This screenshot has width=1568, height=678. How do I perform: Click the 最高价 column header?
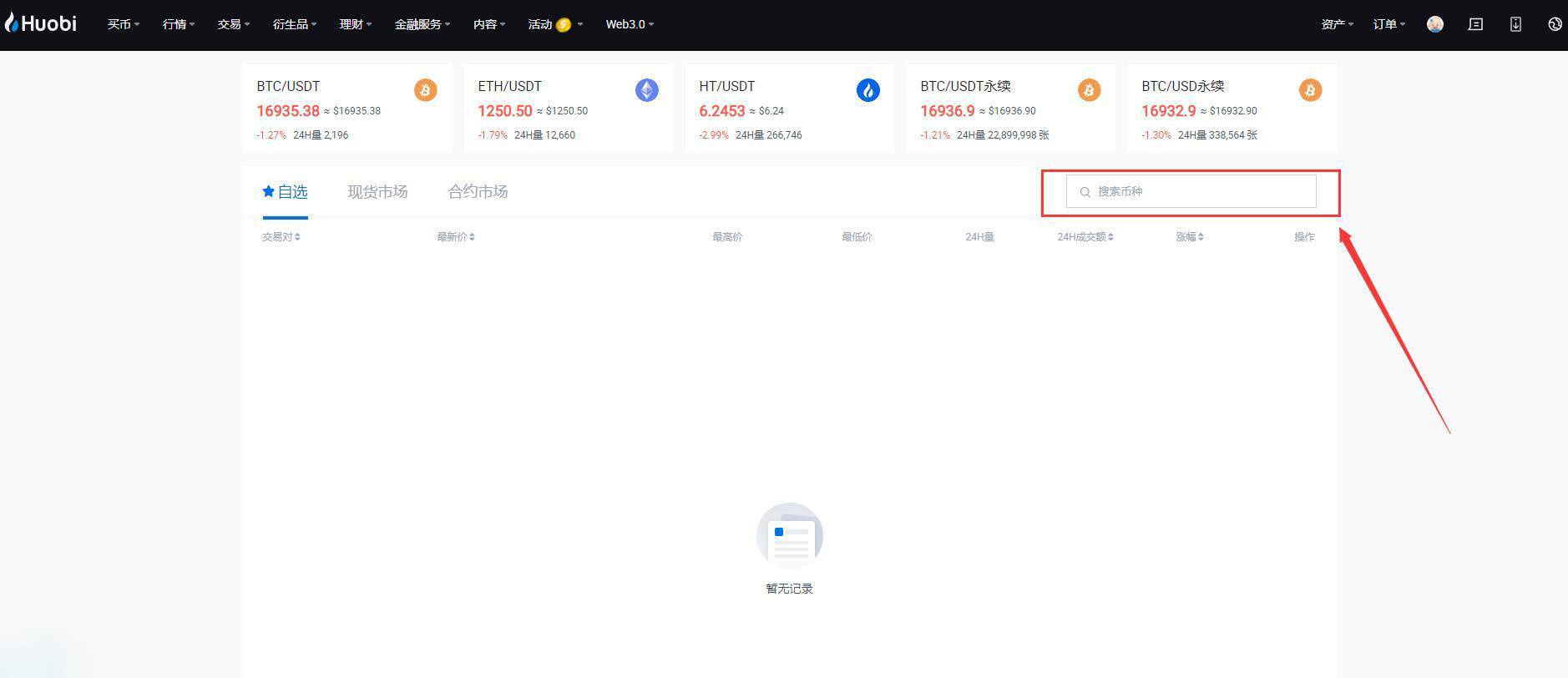pyautogui.click(x=727, y=237)
